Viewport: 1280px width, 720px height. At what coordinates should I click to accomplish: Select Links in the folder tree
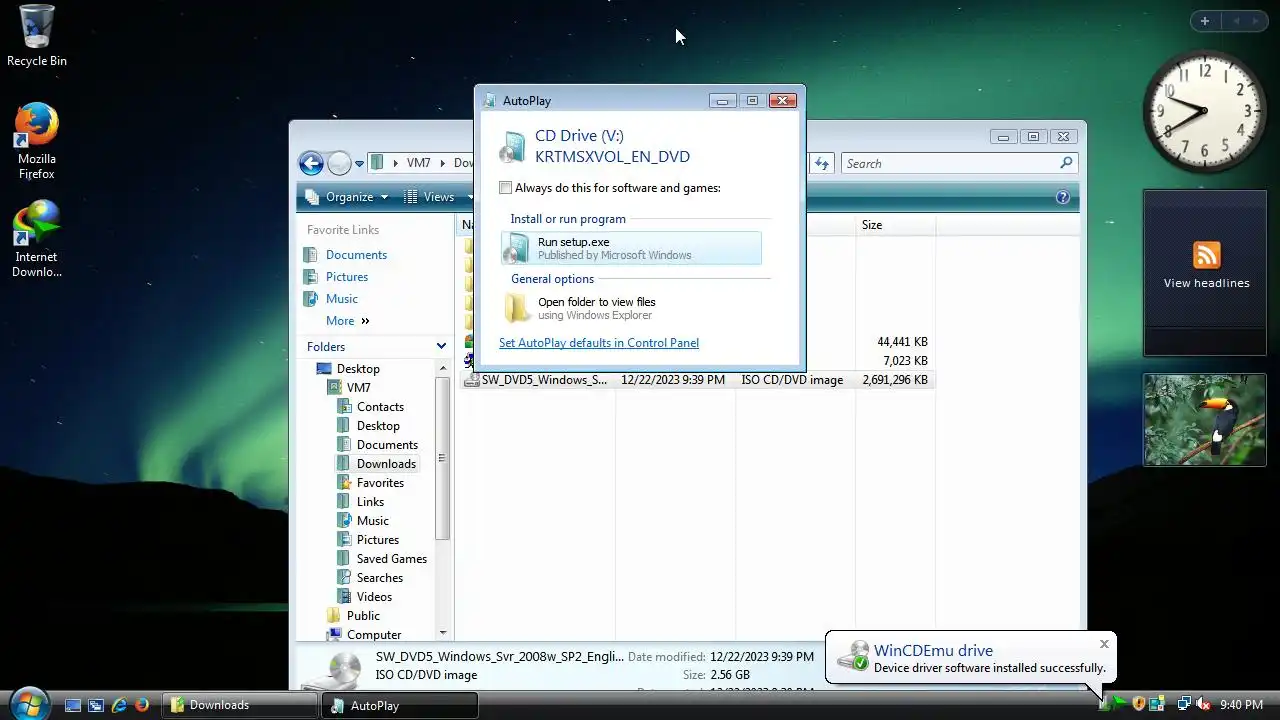pos(360,502)
